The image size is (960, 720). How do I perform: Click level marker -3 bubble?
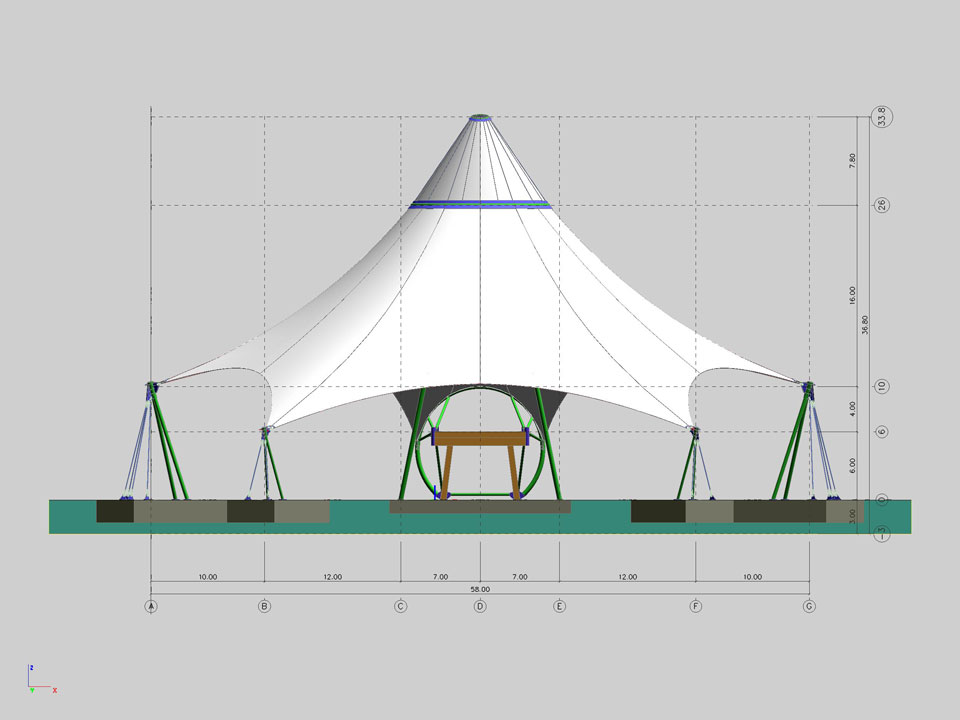(882, 534)
